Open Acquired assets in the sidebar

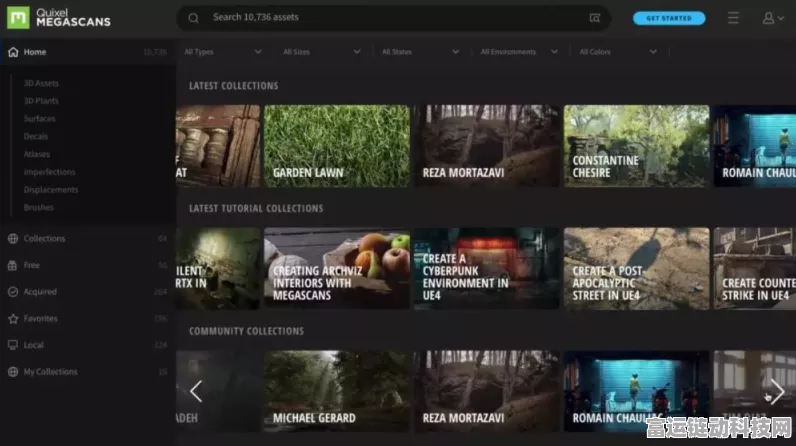pos(88,292)
